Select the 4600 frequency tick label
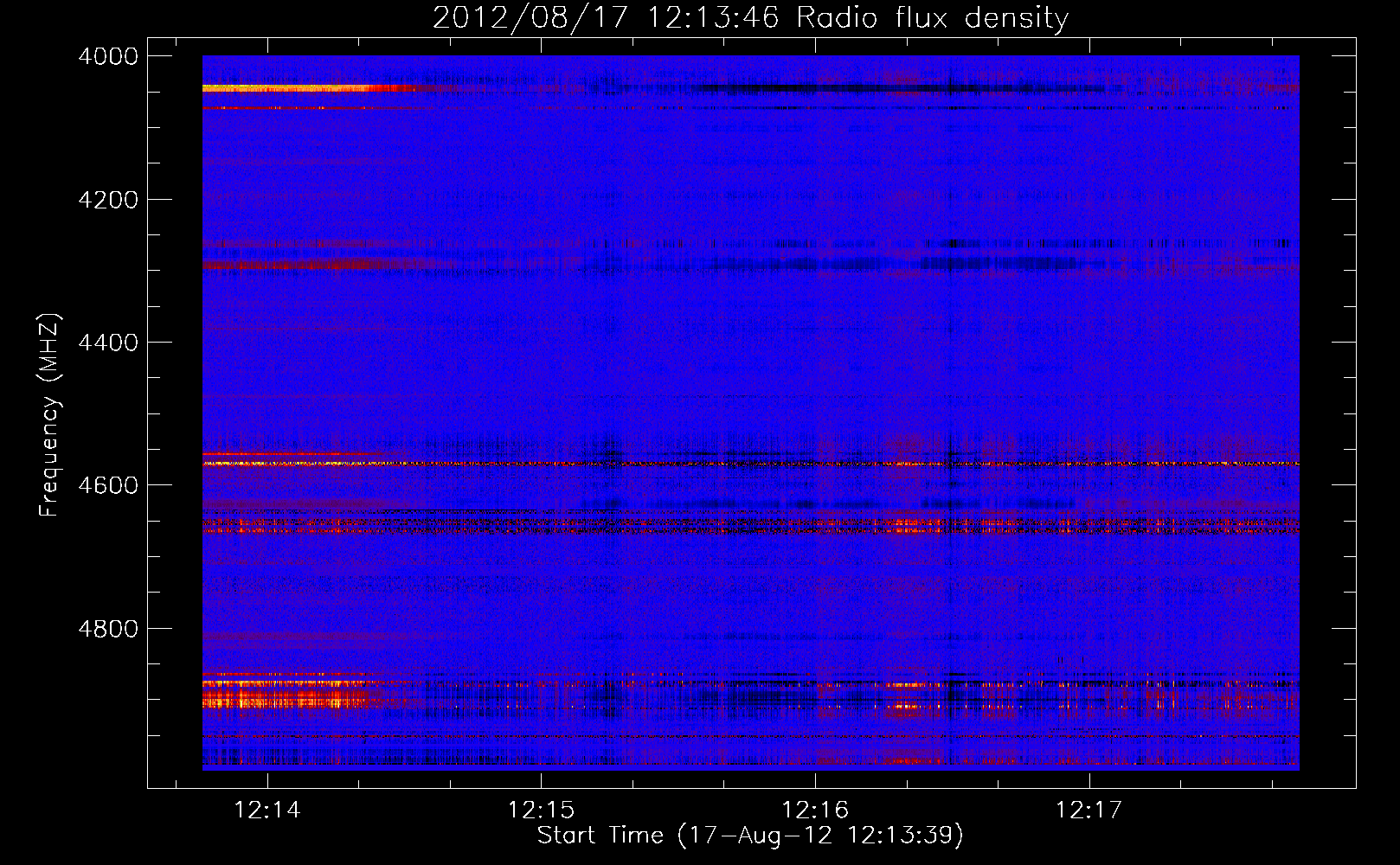Image resolution: width=1400 pixels, height=865 pixels. [x=108, y=485]
